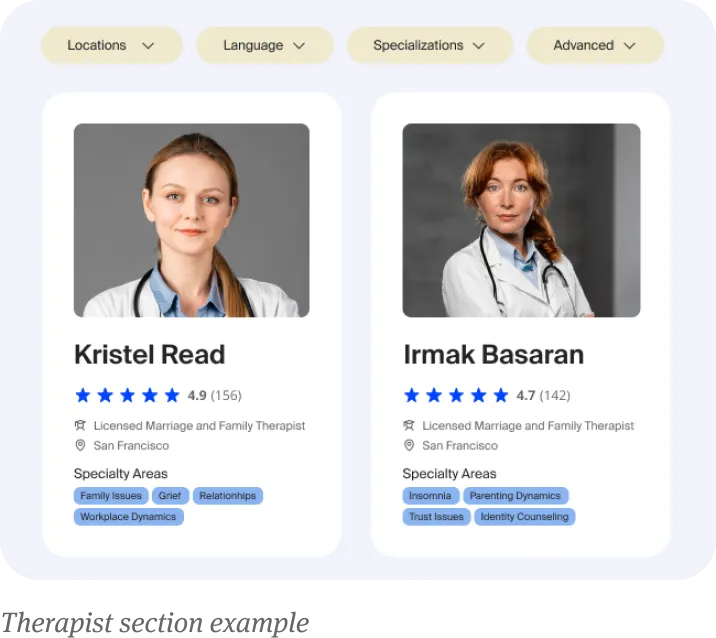
Task: Click Kristel Read's profile photo
Action: pos(191,220)
